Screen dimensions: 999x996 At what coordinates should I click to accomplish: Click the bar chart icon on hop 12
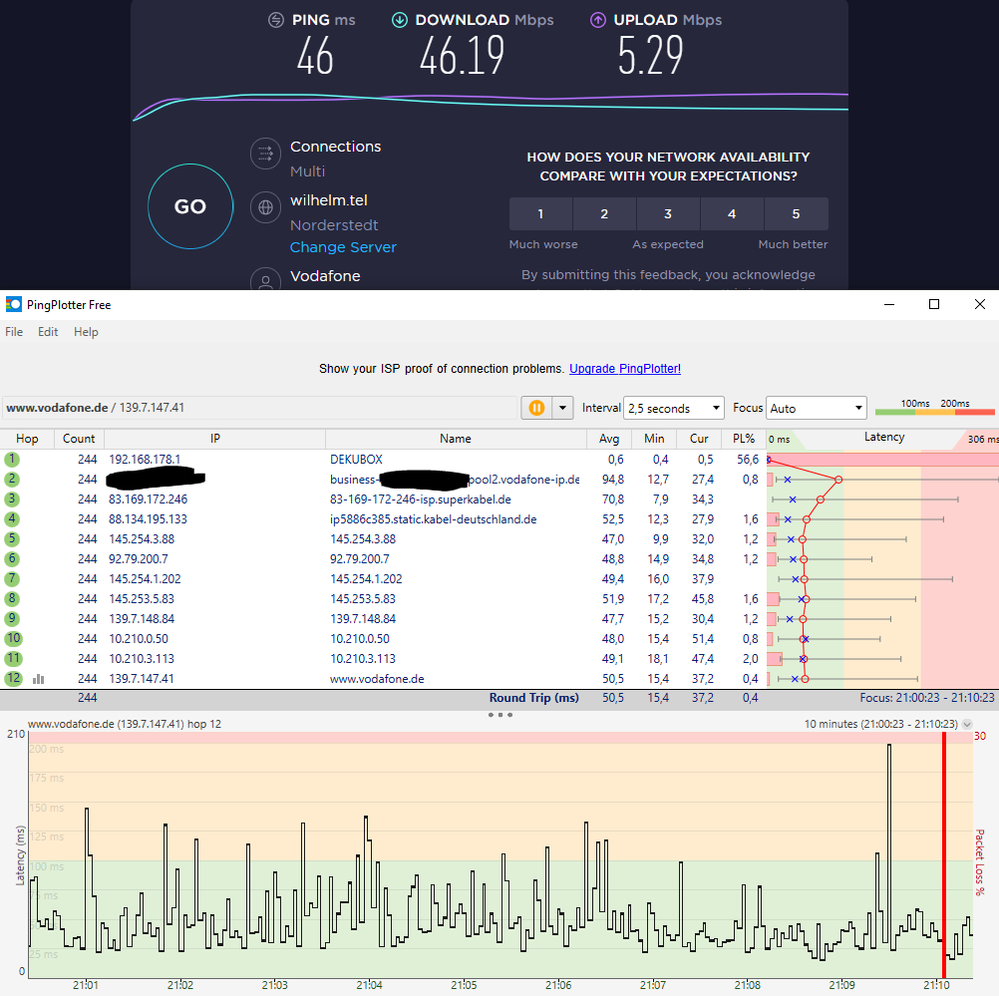39,679
